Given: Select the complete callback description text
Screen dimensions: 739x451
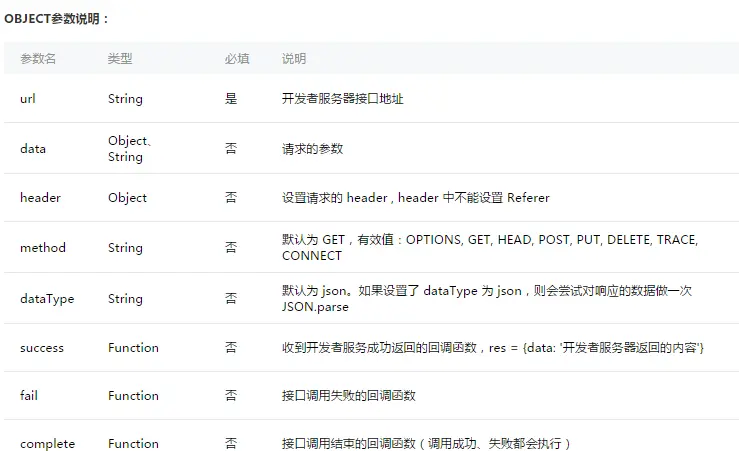Looking at the screenshot, I should (x=427, y=443).
